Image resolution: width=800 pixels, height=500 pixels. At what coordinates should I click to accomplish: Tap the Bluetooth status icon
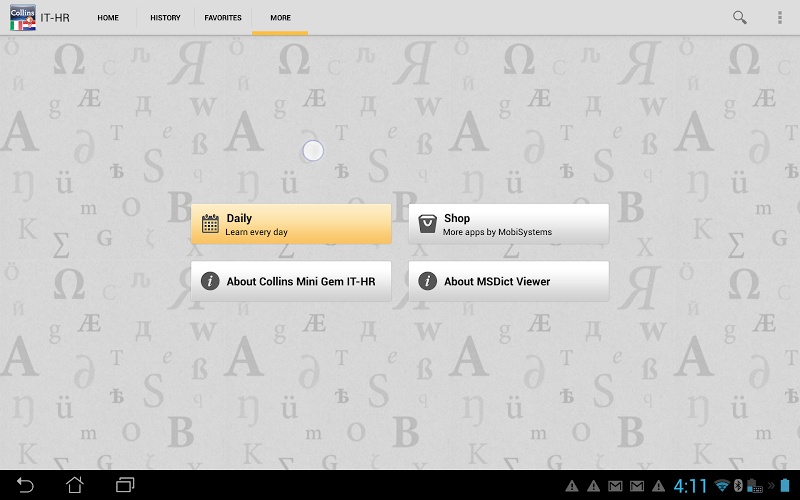738,485
